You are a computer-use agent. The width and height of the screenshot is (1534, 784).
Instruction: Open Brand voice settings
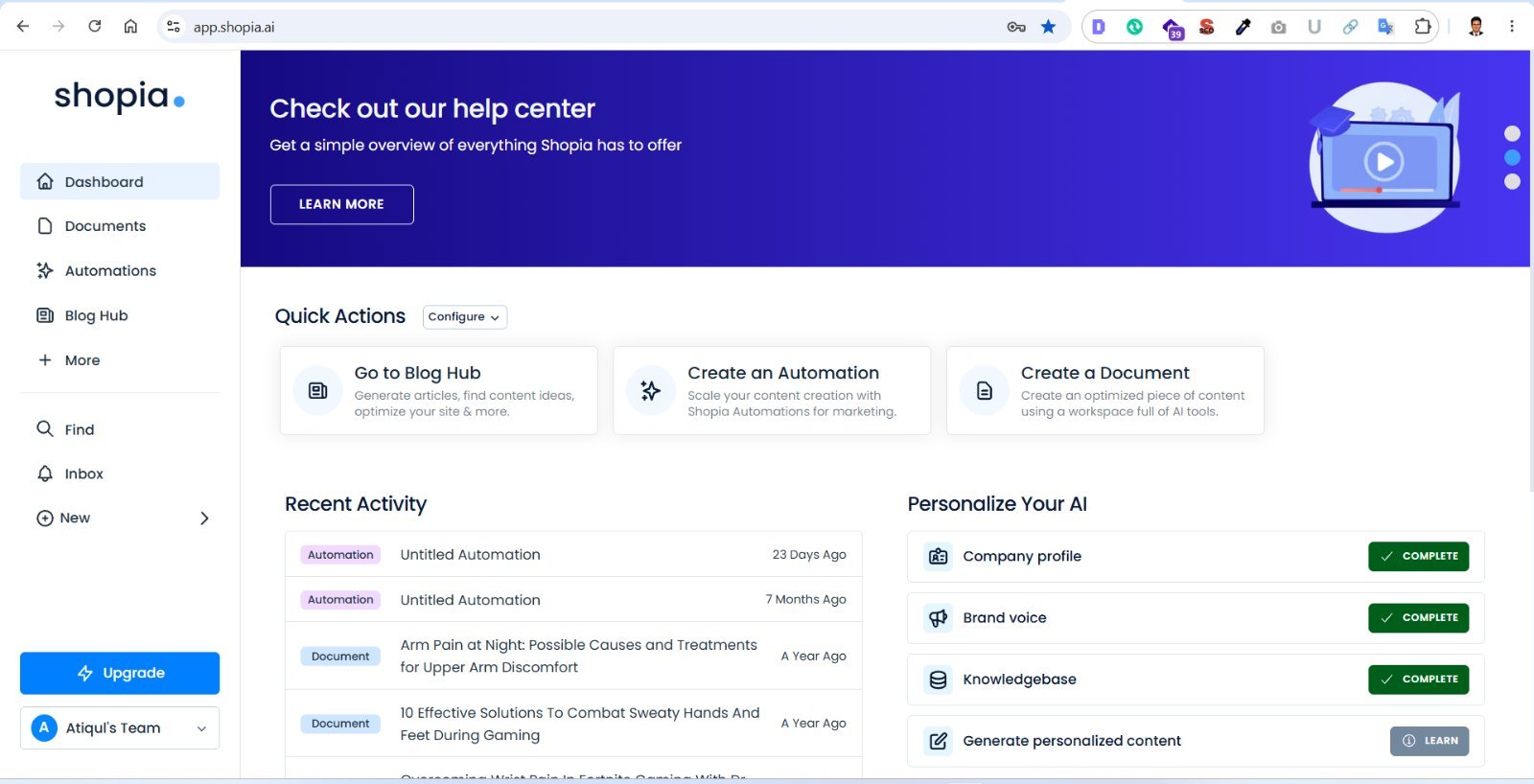coord(1196,618)
